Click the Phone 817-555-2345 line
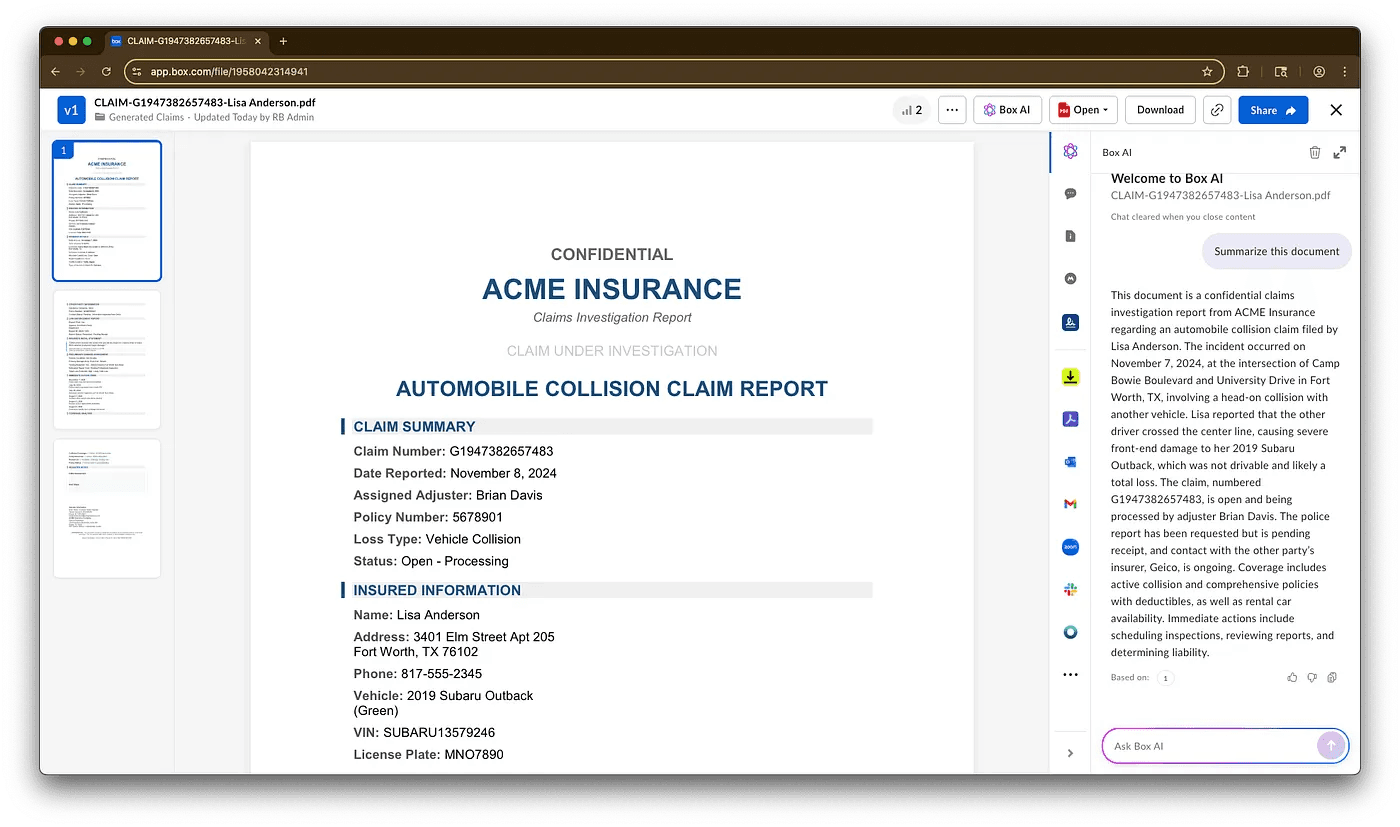 pos(417,674)
